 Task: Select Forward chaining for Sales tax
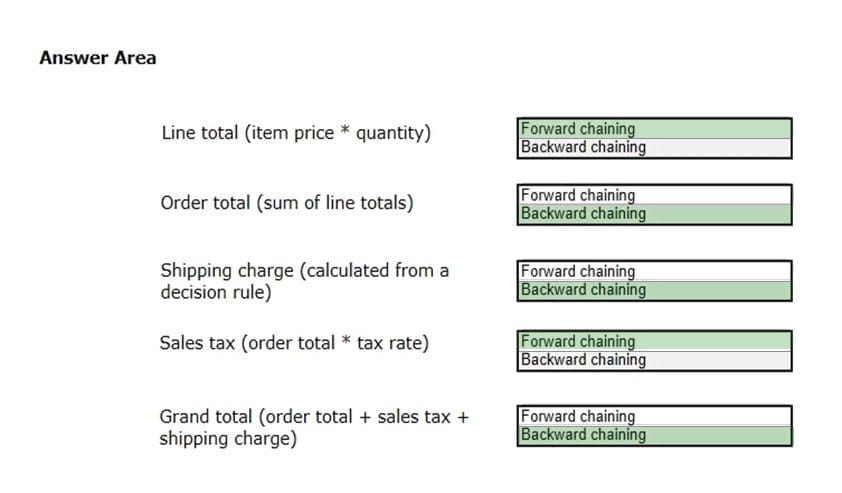click(x=654, y=341)
